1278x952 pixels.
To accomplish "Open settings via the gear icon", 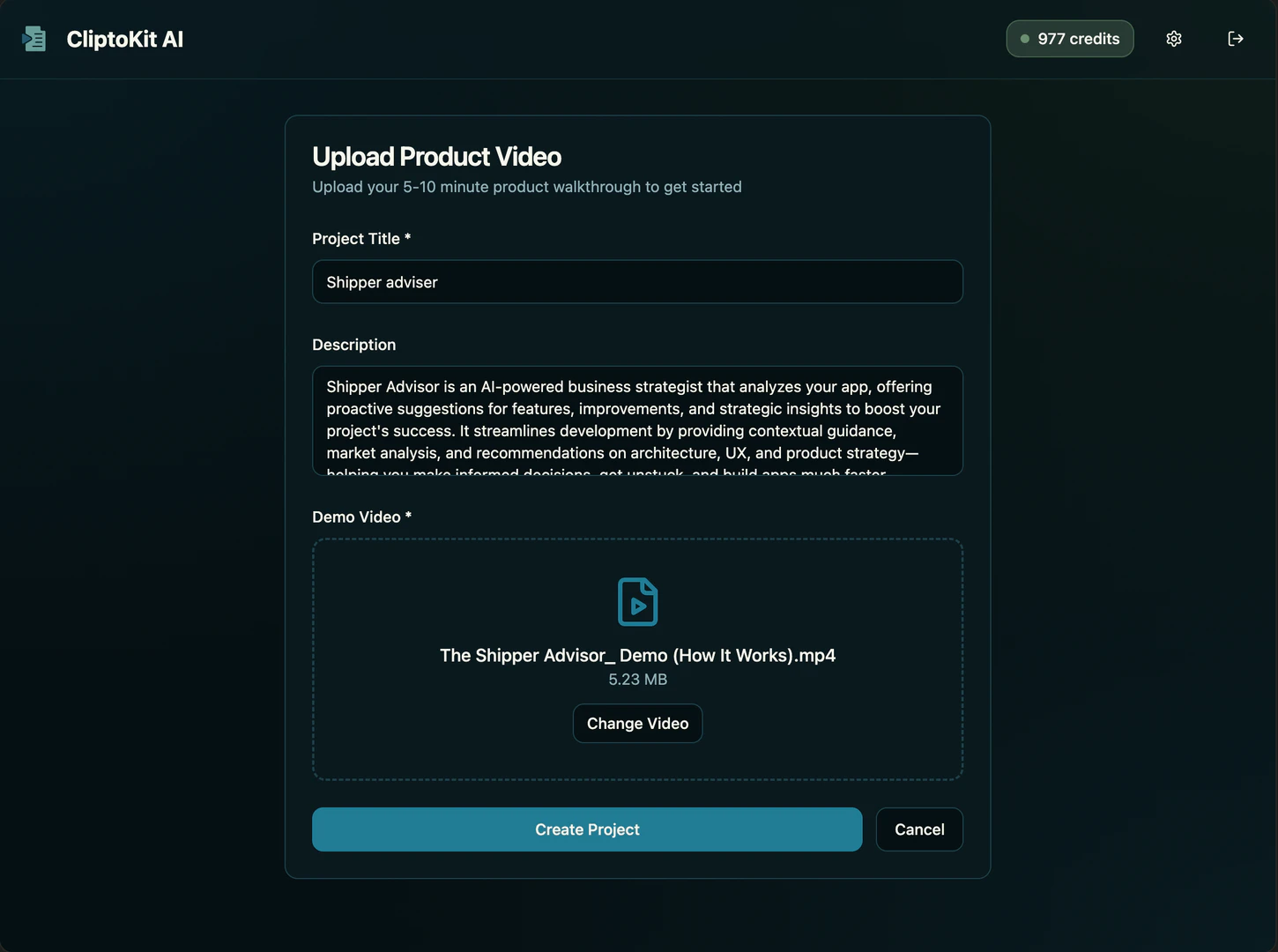I will (1173, 39).
